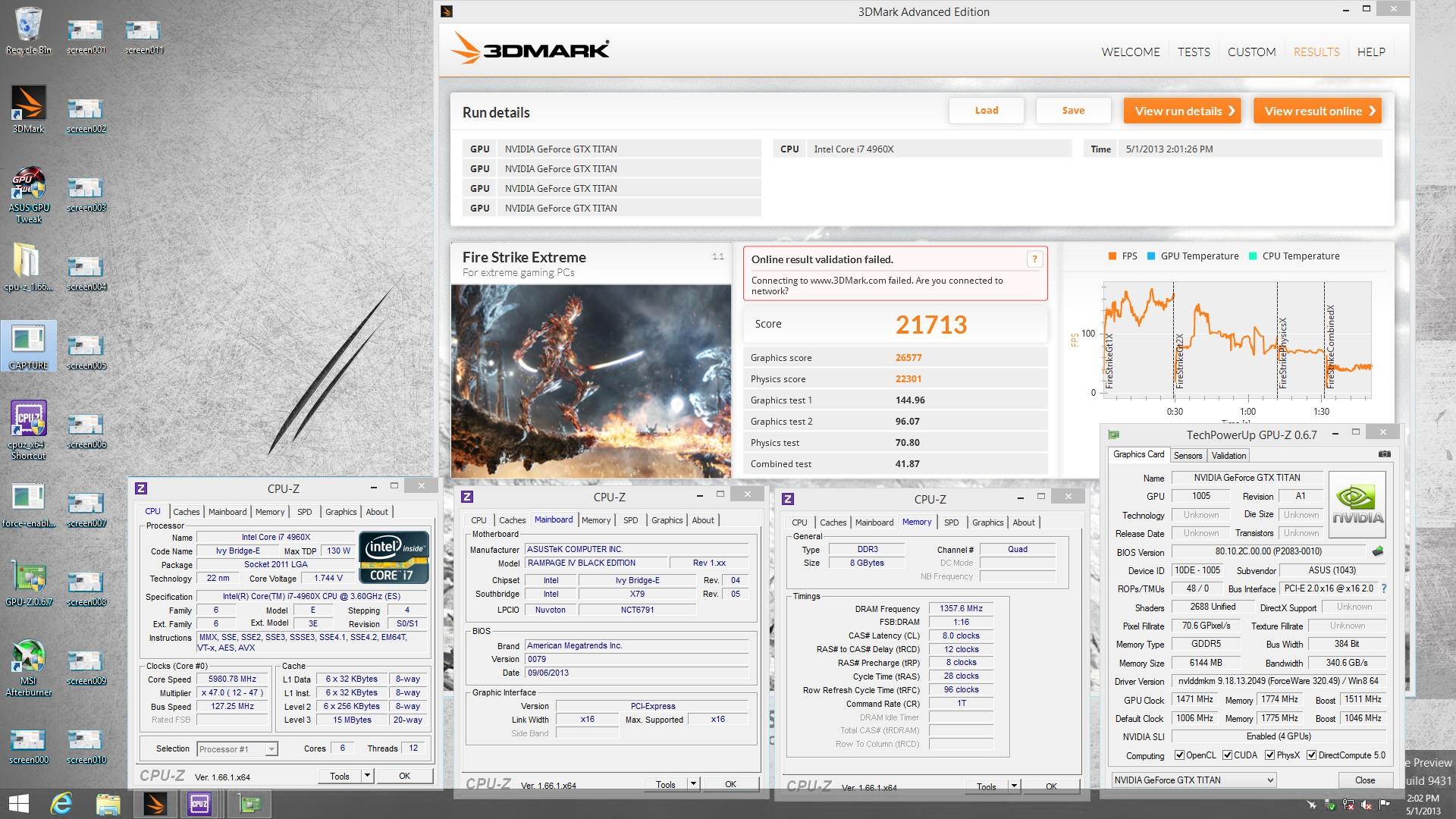This screenshot has height=819, width=1456.
Task: Open the Recycle Bin desktop icon
Action: (29, 30)
